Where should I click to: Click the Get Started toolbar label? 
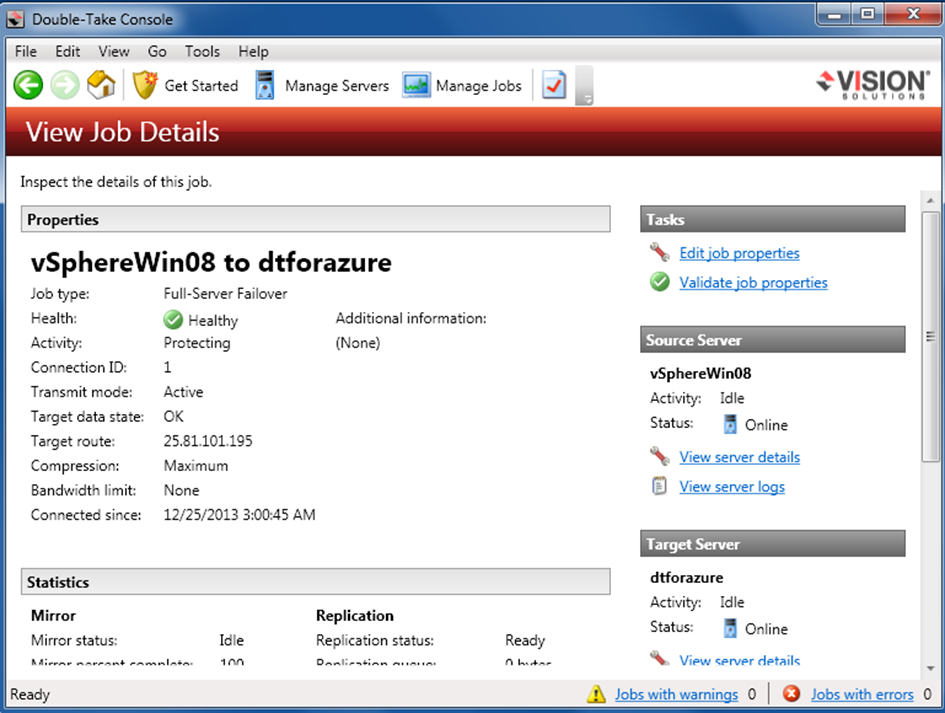click(x=201, y=86)
